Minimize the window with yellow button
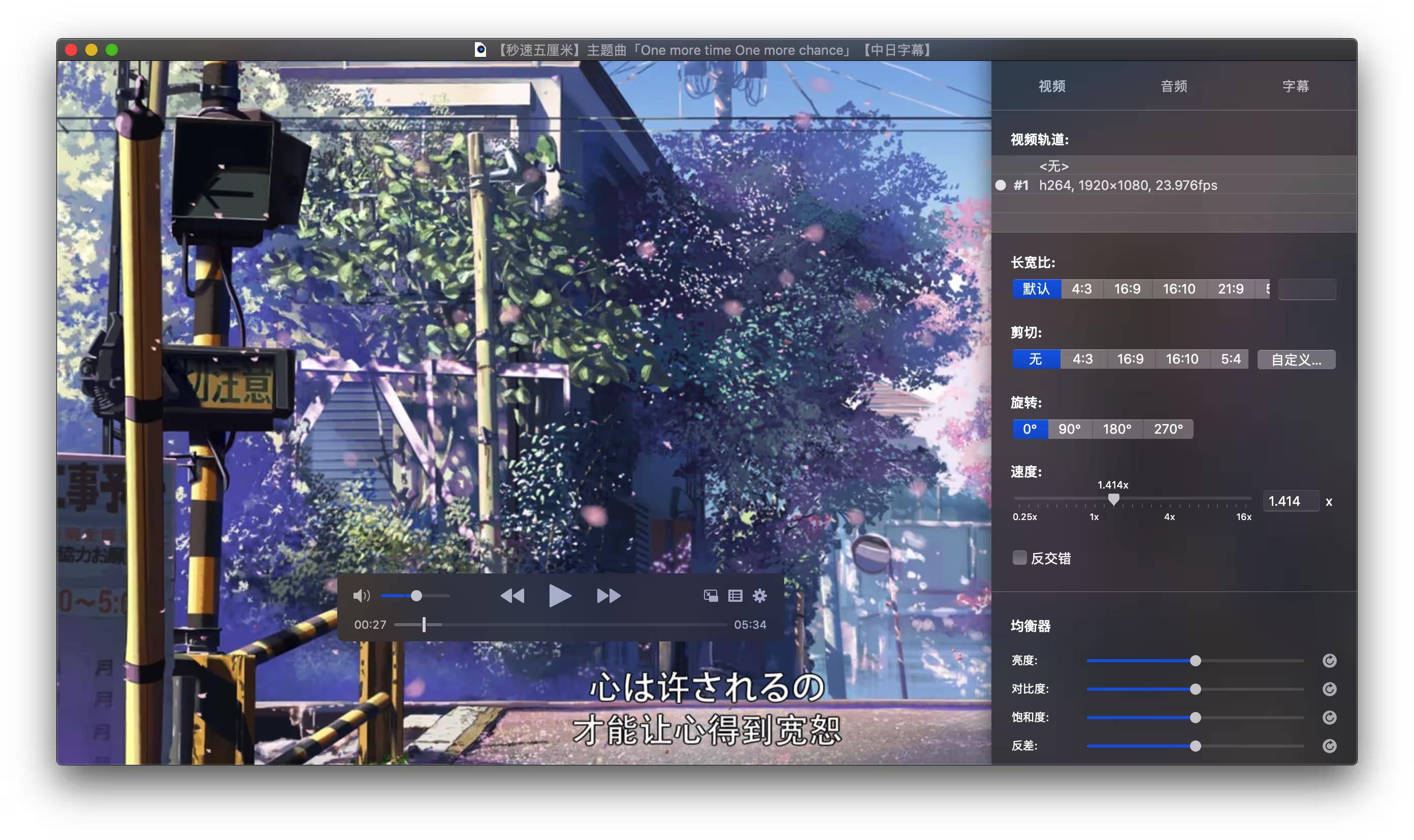1414x840 pixels. click(x=92, y=50)
